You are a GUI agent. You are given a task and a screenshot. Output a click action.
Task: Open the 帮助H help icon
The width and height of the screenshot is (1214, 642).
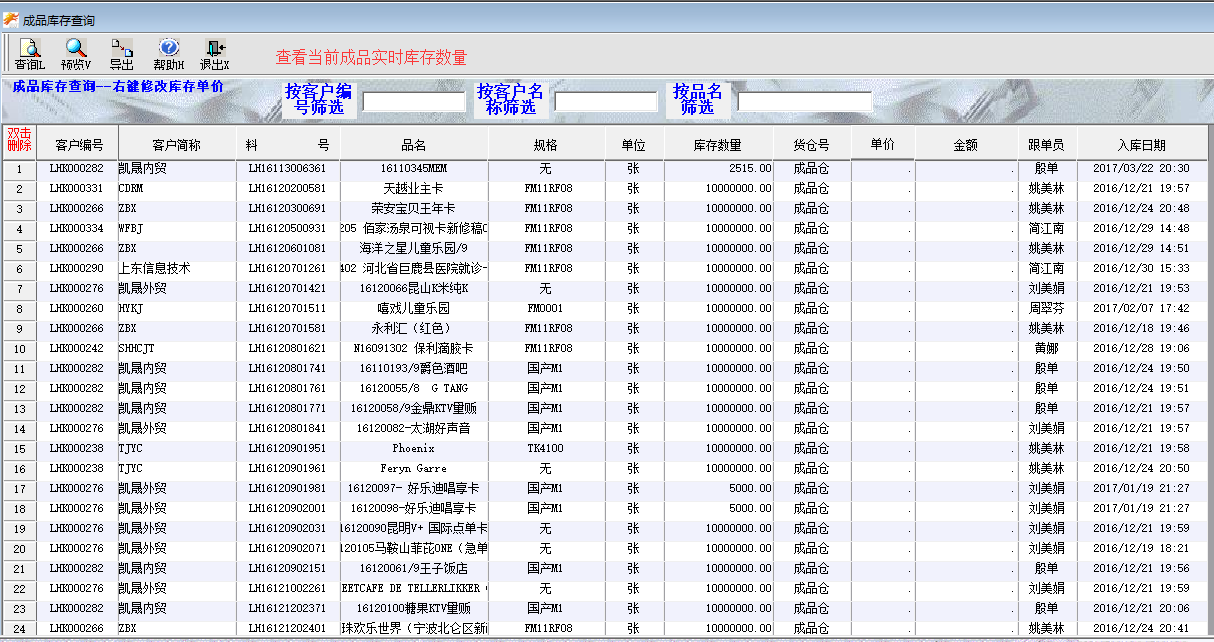coord(169,54)
